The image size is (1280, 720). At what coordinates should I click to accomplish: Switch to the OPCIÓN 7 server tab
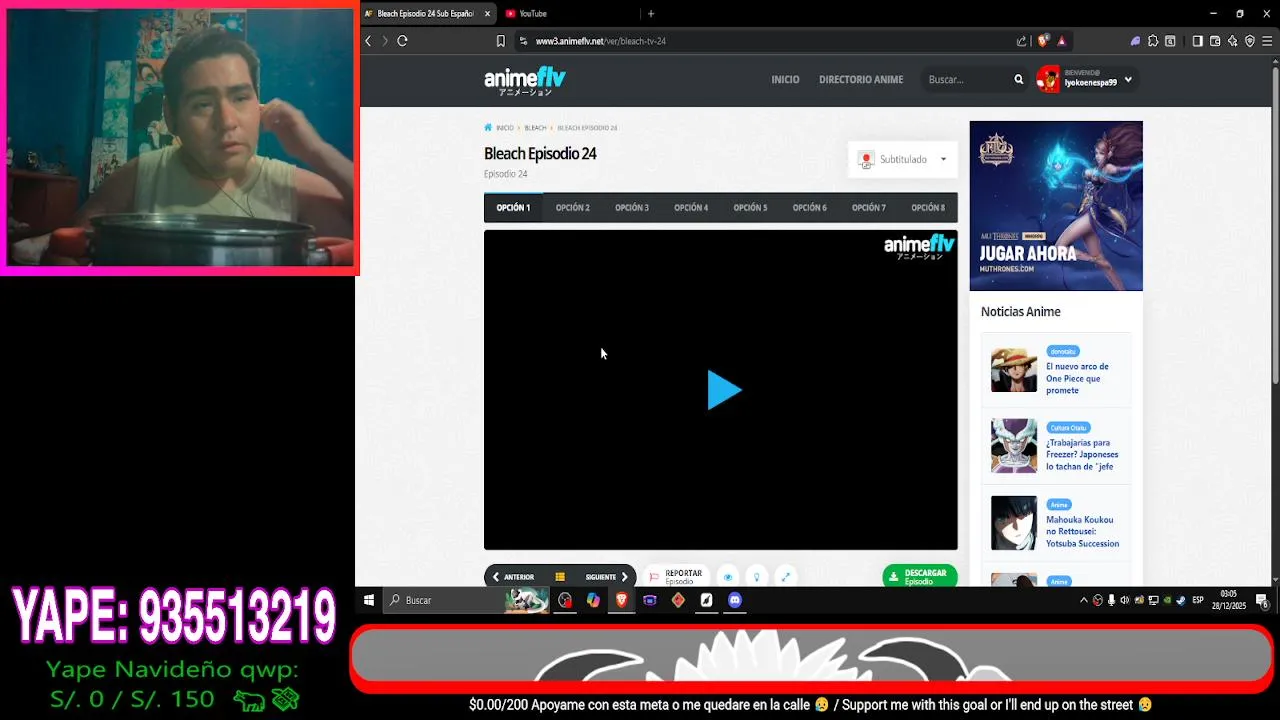point(869,208)
